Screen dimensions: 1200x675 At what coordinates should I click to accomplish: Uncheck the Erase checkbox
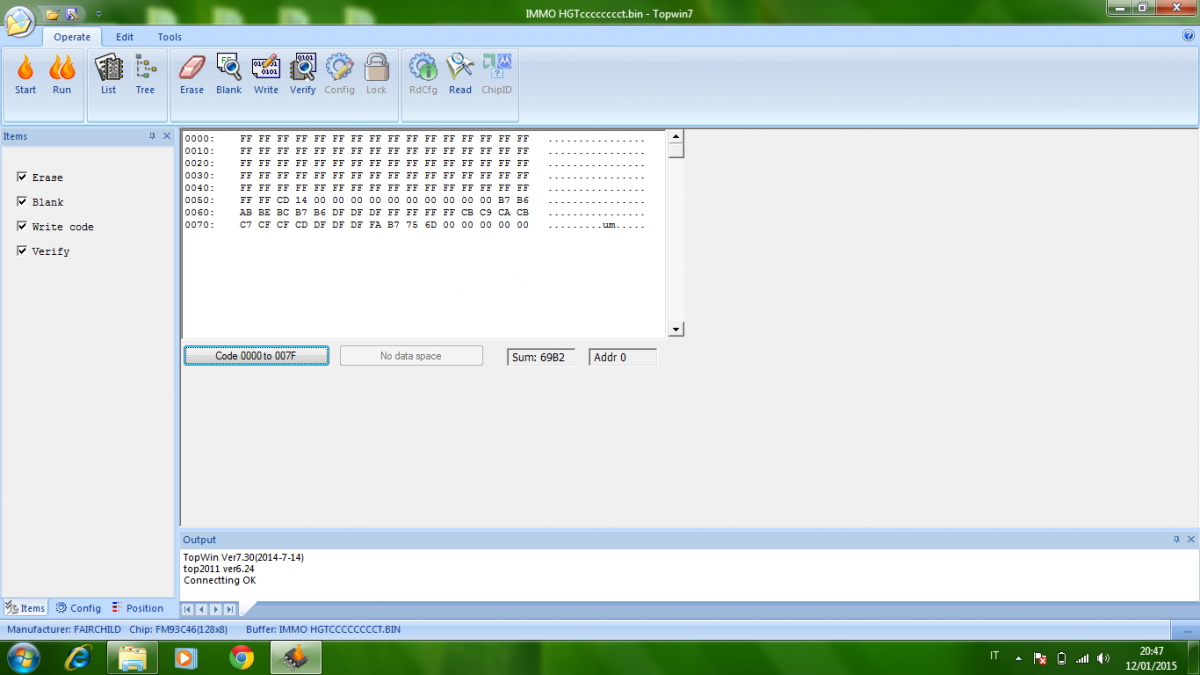pos(22,177)
